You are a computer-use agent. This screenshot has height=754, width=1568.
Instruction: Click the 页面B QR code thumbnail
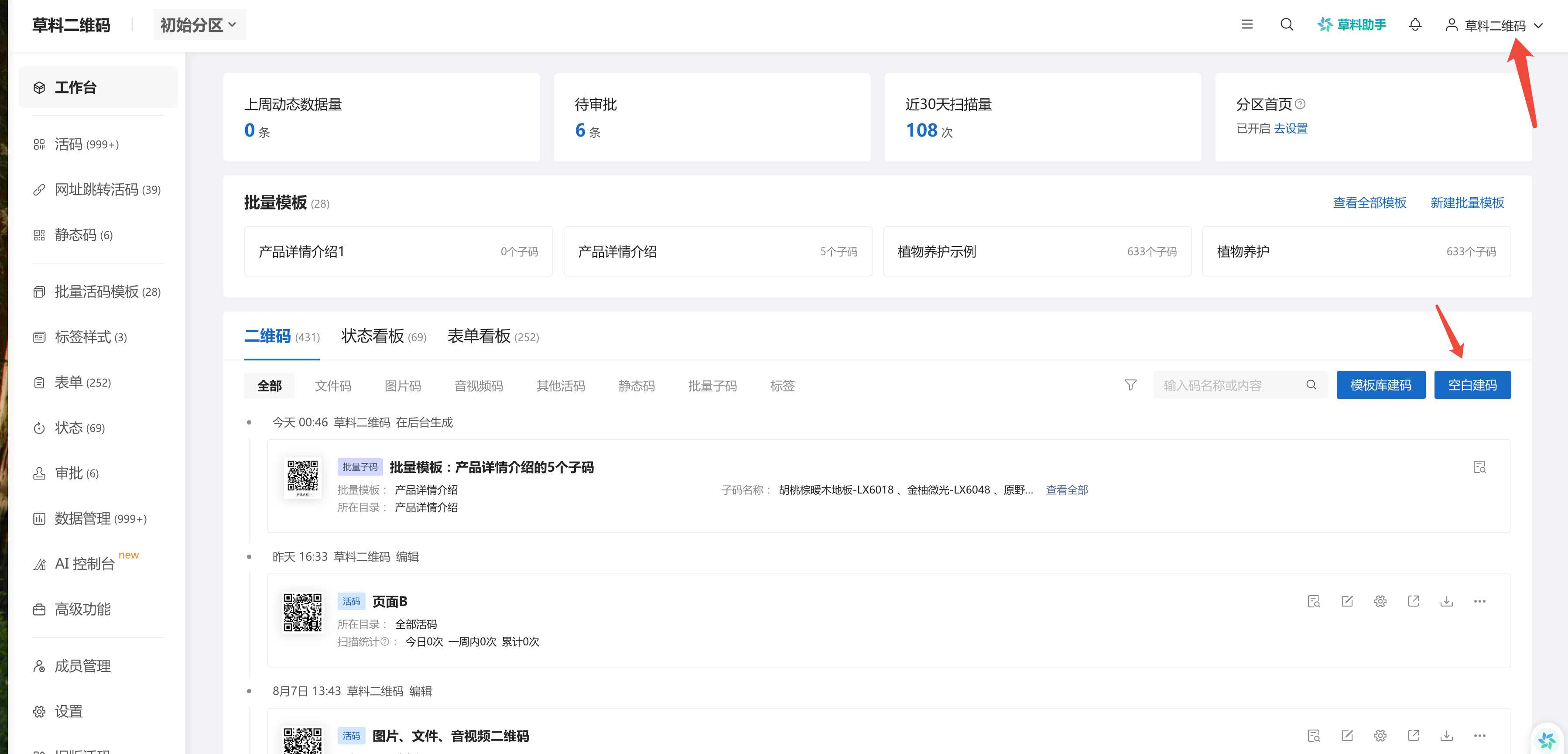pos(302,613)
